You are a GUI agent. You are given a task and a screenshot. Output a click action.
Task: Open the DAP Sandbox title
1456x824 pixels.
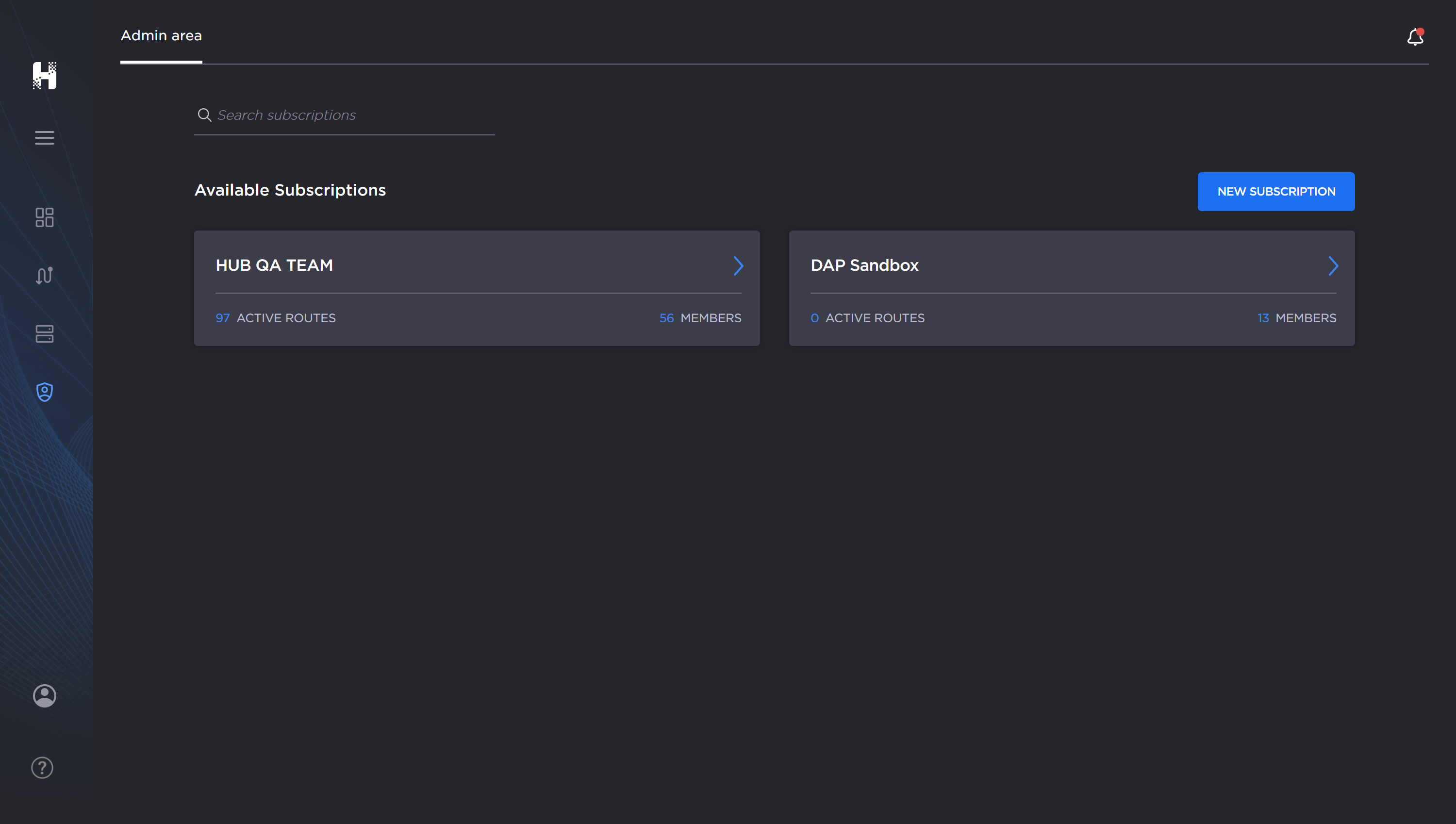click(864, 265)
